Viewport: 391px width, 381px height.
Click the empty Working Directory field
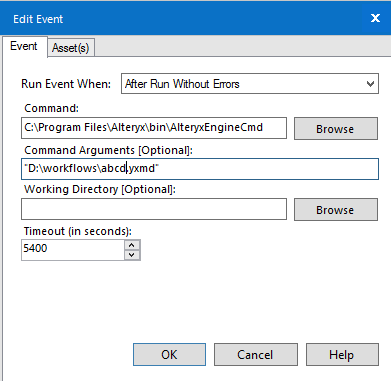(154, 209)
